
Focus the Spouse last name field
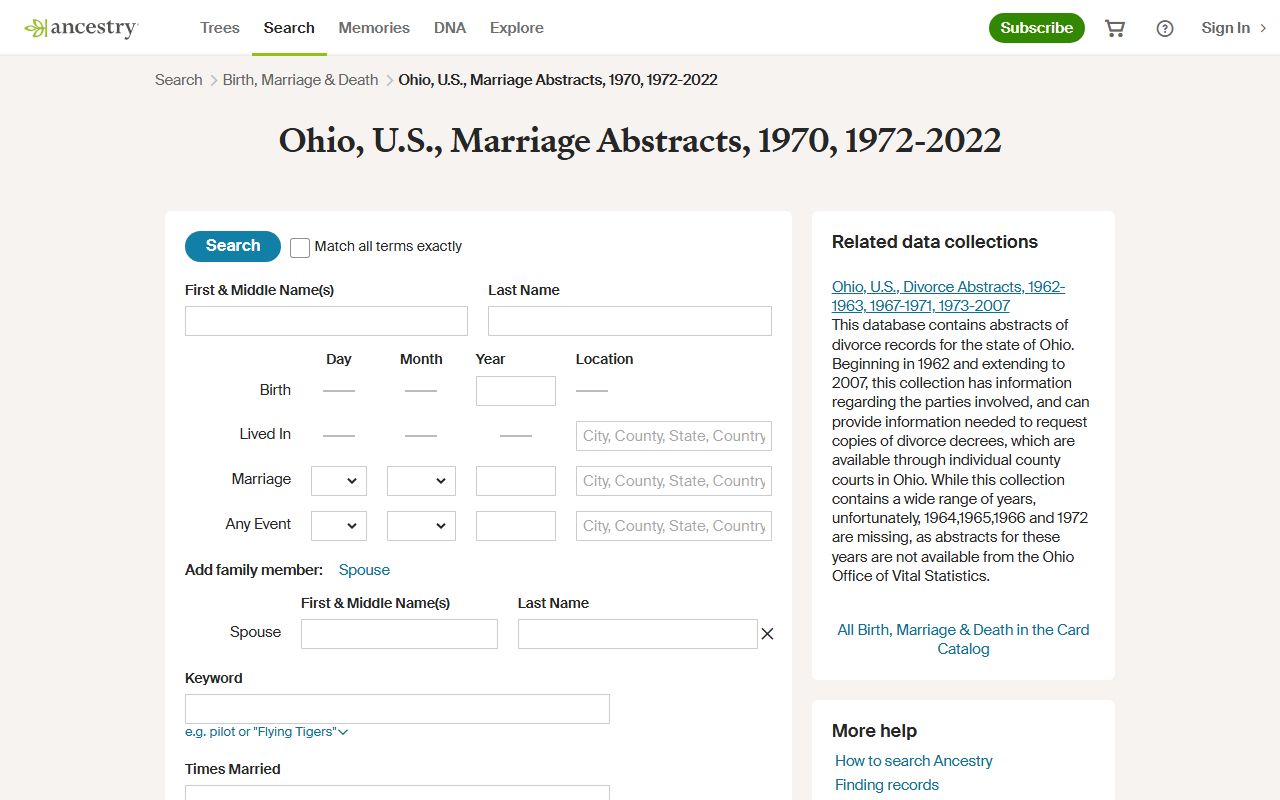(638, 634)
